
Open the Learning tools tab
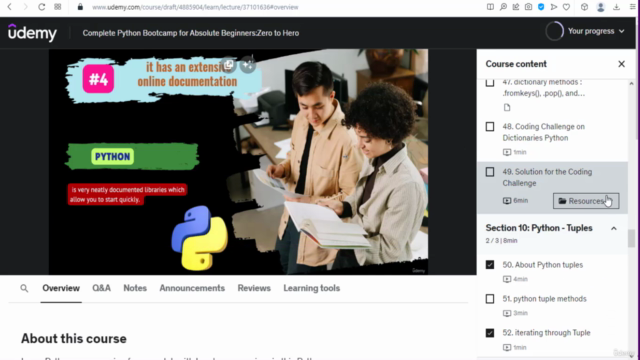tap(311, 288)
